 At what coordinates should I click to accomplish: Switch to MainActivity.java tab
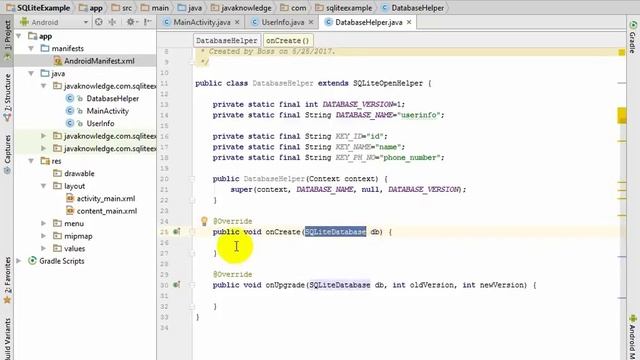202,22
